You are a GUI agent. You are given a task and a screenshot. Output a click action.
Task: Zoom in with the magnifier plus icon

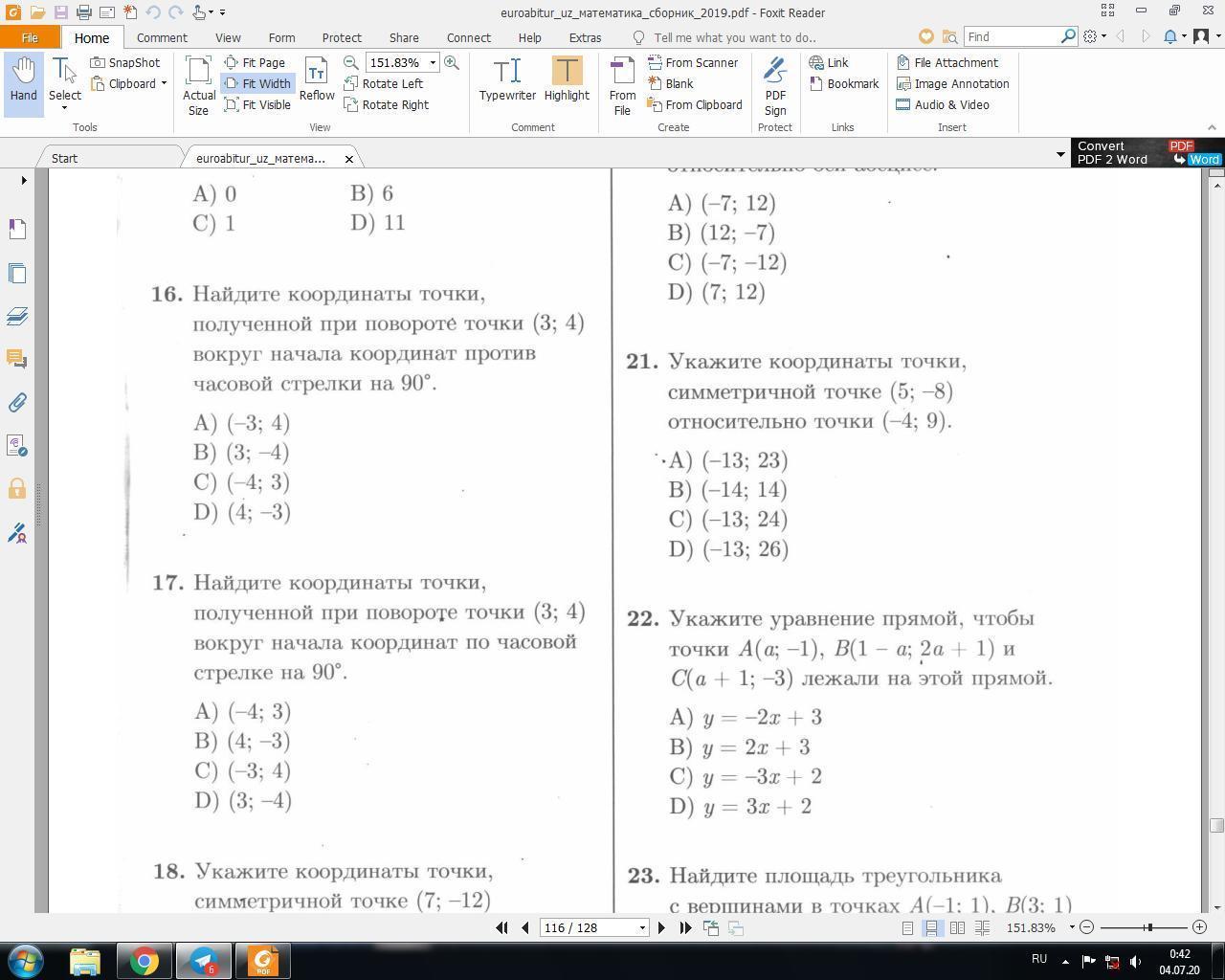tap(452, 62)
